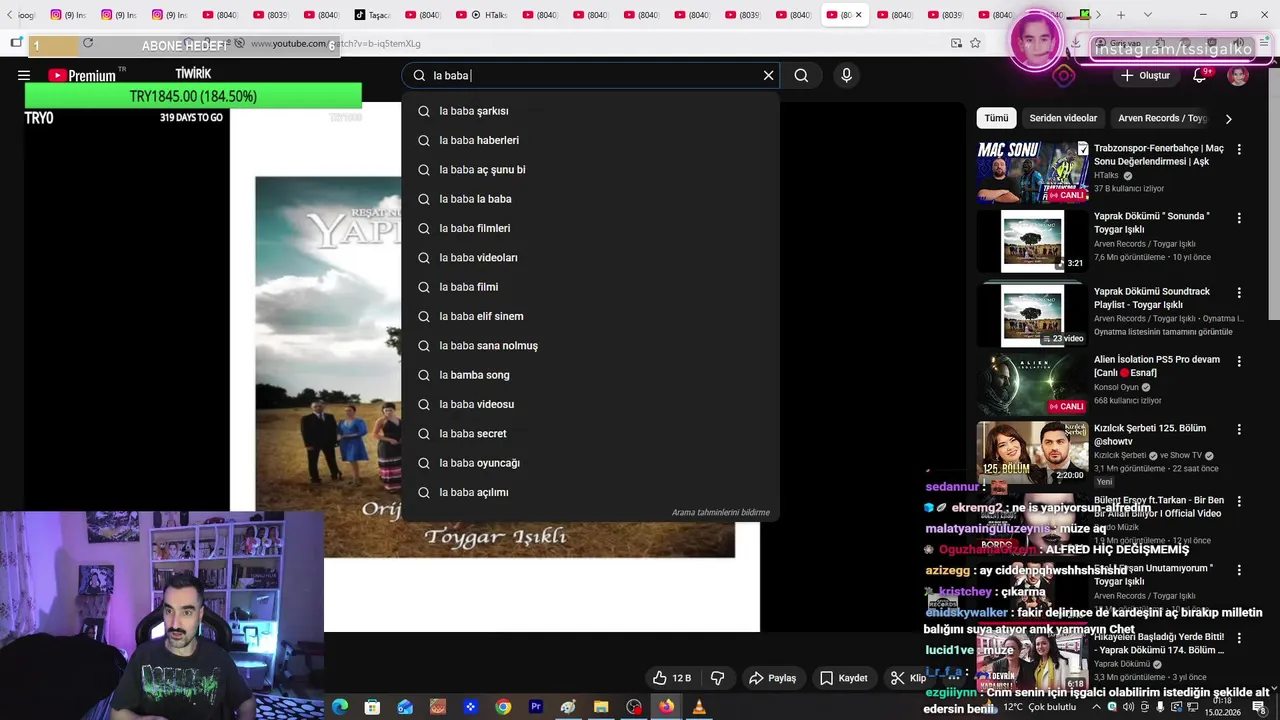Select suggestion 'la baba filmleri'

[x=590, y=228]
